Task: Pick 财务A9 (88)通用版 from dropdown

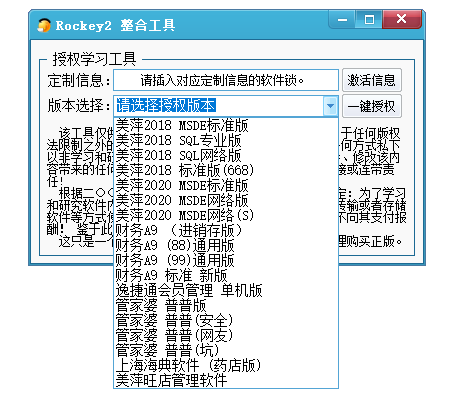Action: click(226, 246)
